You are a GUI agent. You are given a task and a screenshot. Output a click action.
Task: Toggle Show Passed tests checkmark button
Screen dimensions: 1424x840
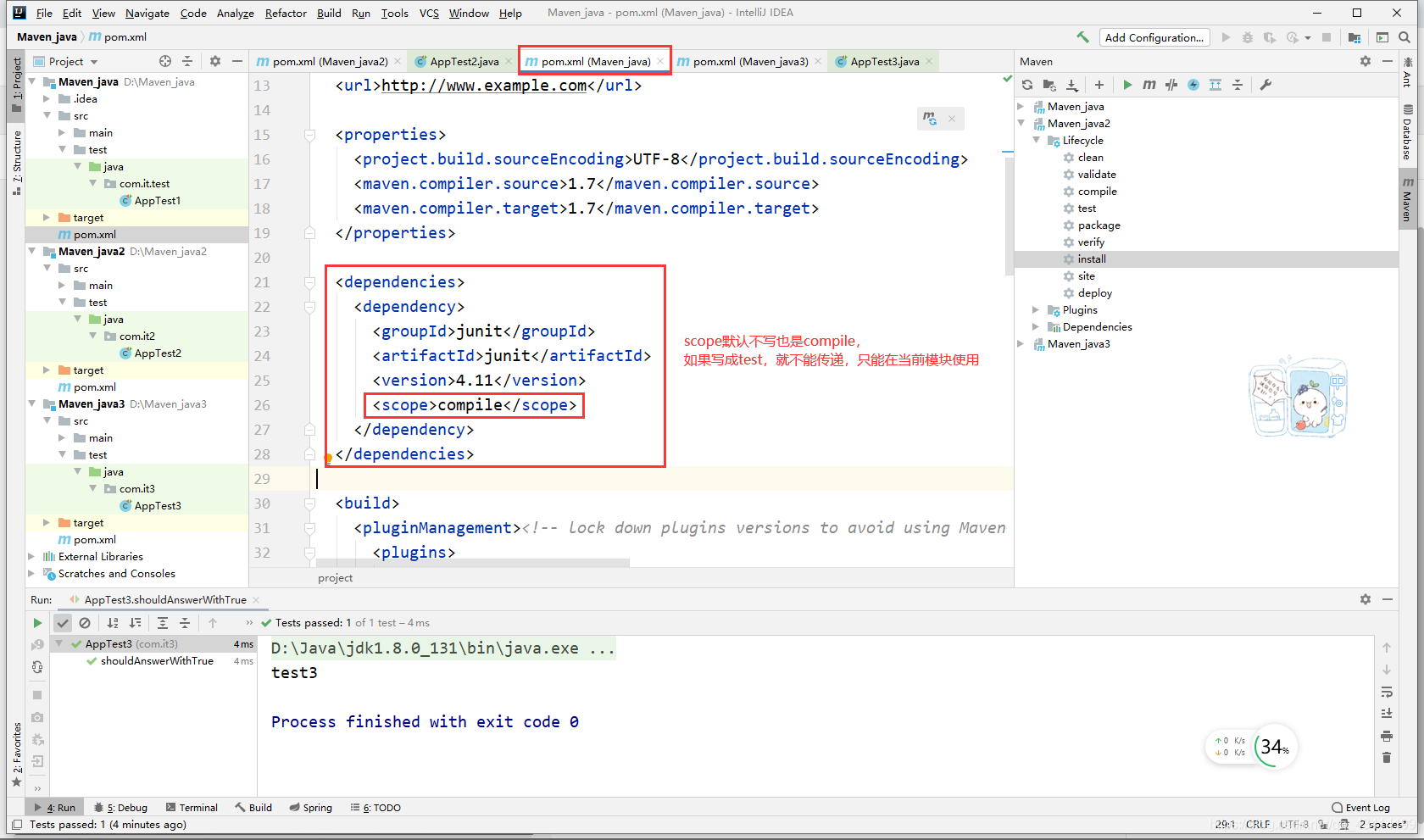coord(63,623)
